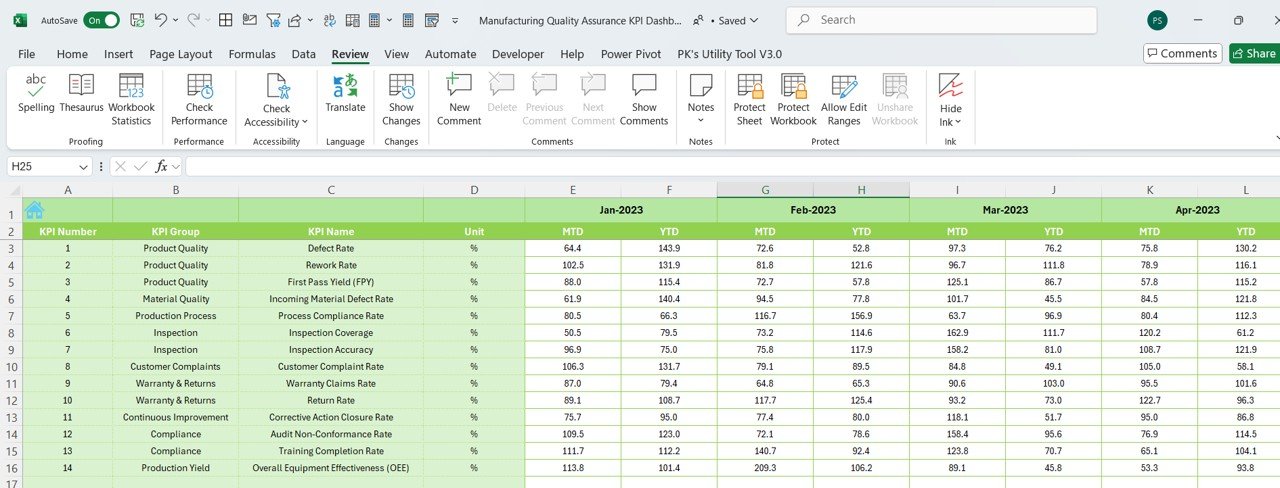Image resolution: width=1280 pixels, height=488 pixels.
Task: Click the Check Accessibility icon
Action: pyautogui.click(x=277, y=87)
